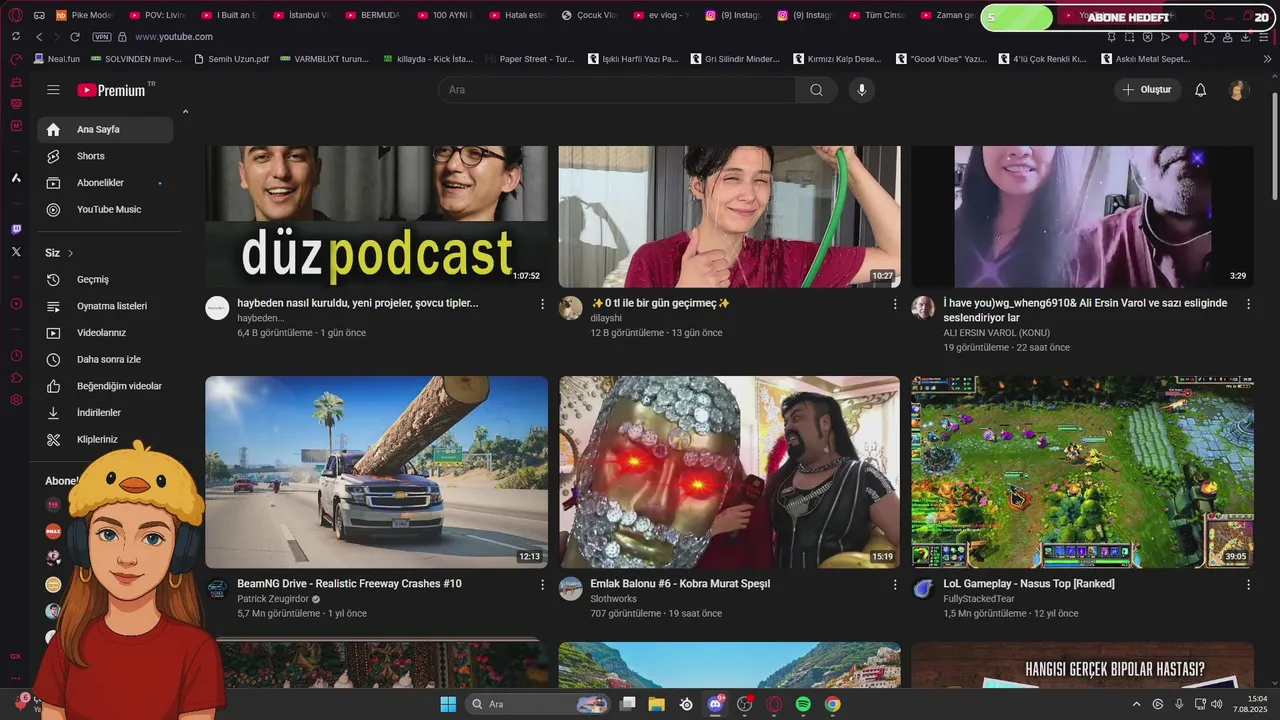Open Oynatma listeleri playlists

(x=105, y=306)
